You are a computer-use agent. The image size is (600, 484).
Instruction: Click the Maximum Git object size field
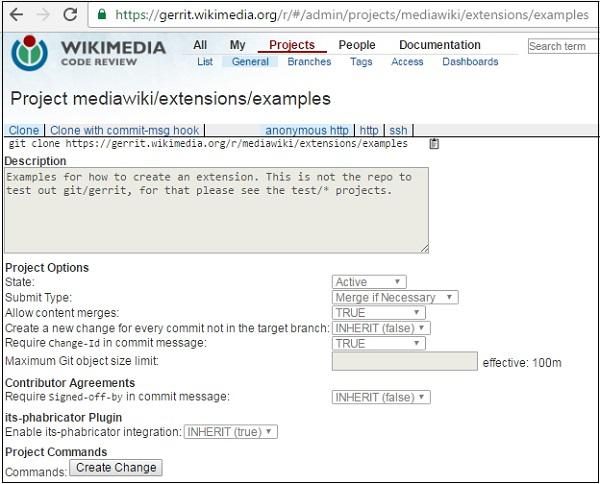(405, 361)
